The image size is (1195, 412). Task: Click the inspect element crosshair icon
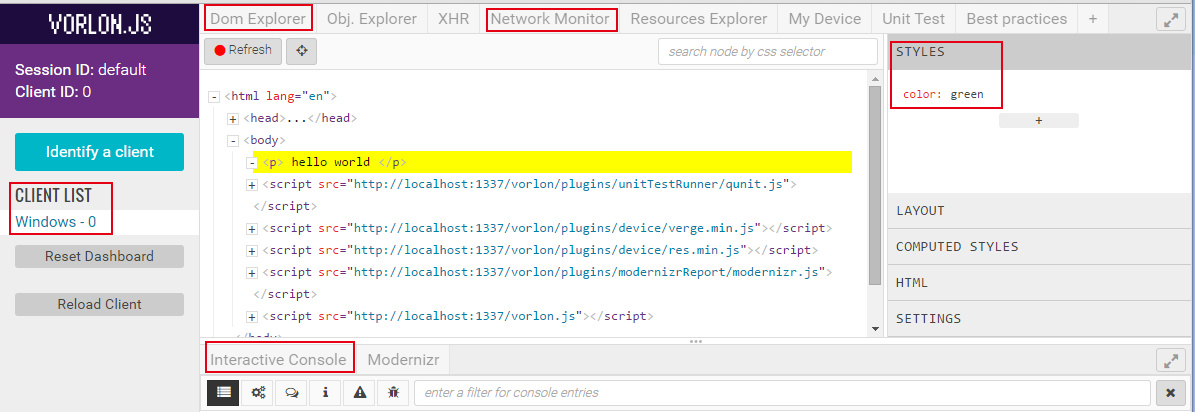coord(301,51)
